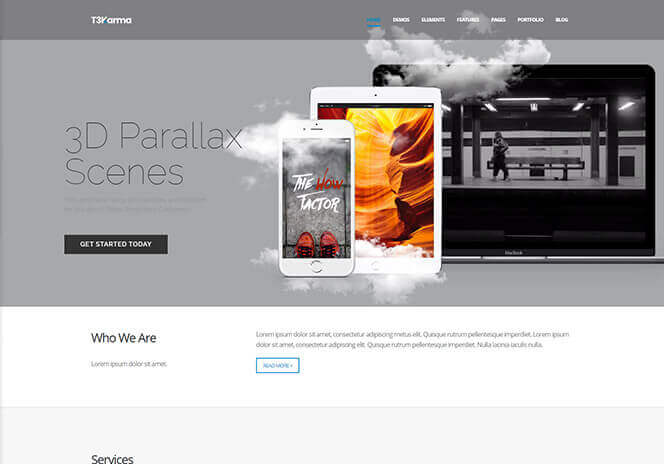Click the MacBook subway station image

coord(540,155)
